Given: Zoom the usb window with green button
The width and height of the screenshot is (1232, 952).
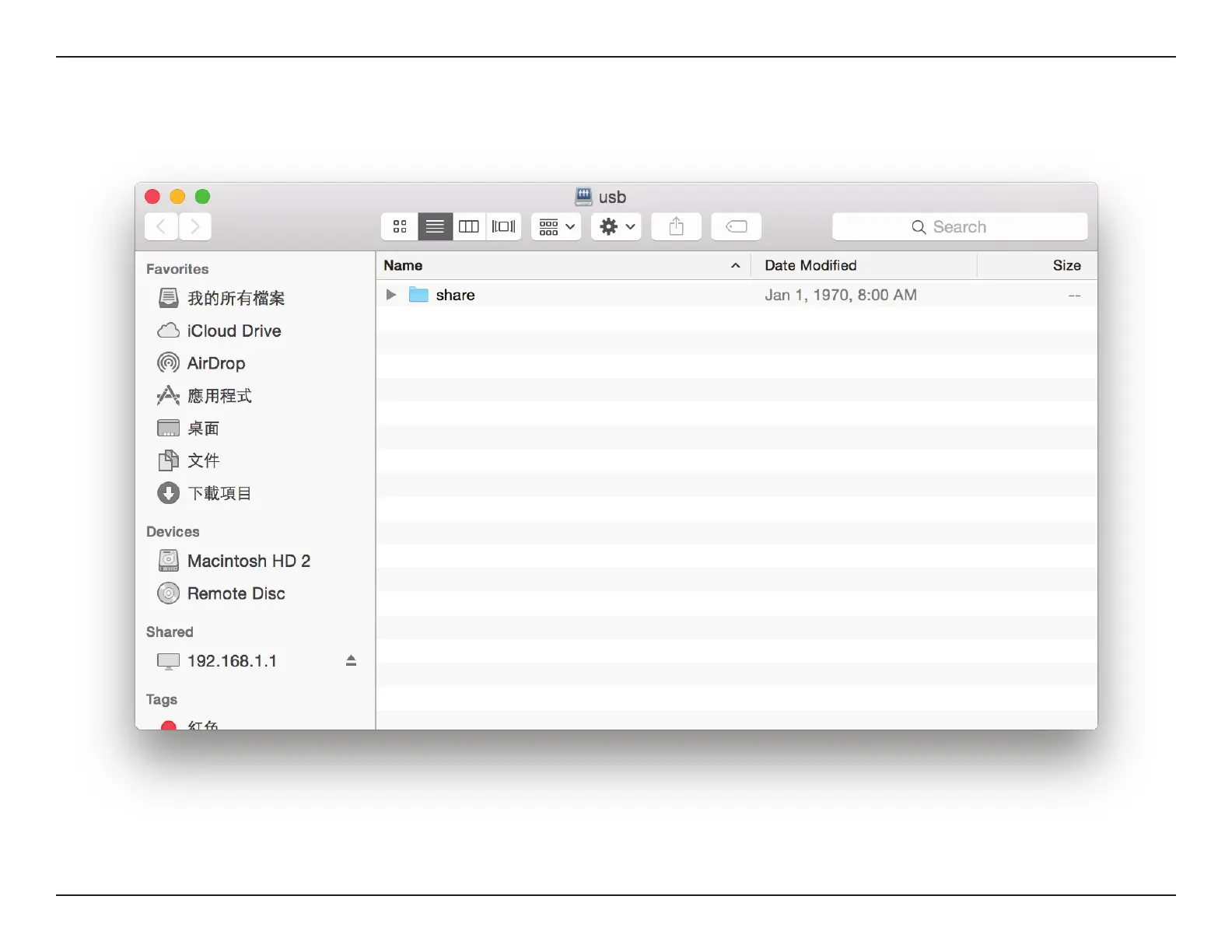Looking at the screenshot, I should (202, 197).
